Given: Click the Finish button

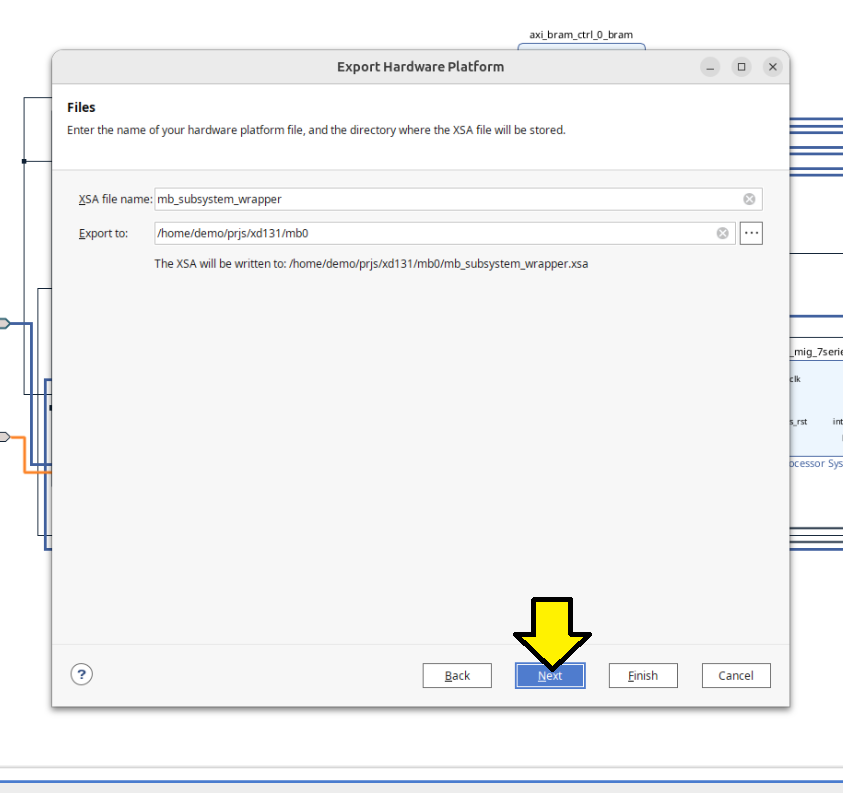Looking at the screenshot, I should click(642, 675).
